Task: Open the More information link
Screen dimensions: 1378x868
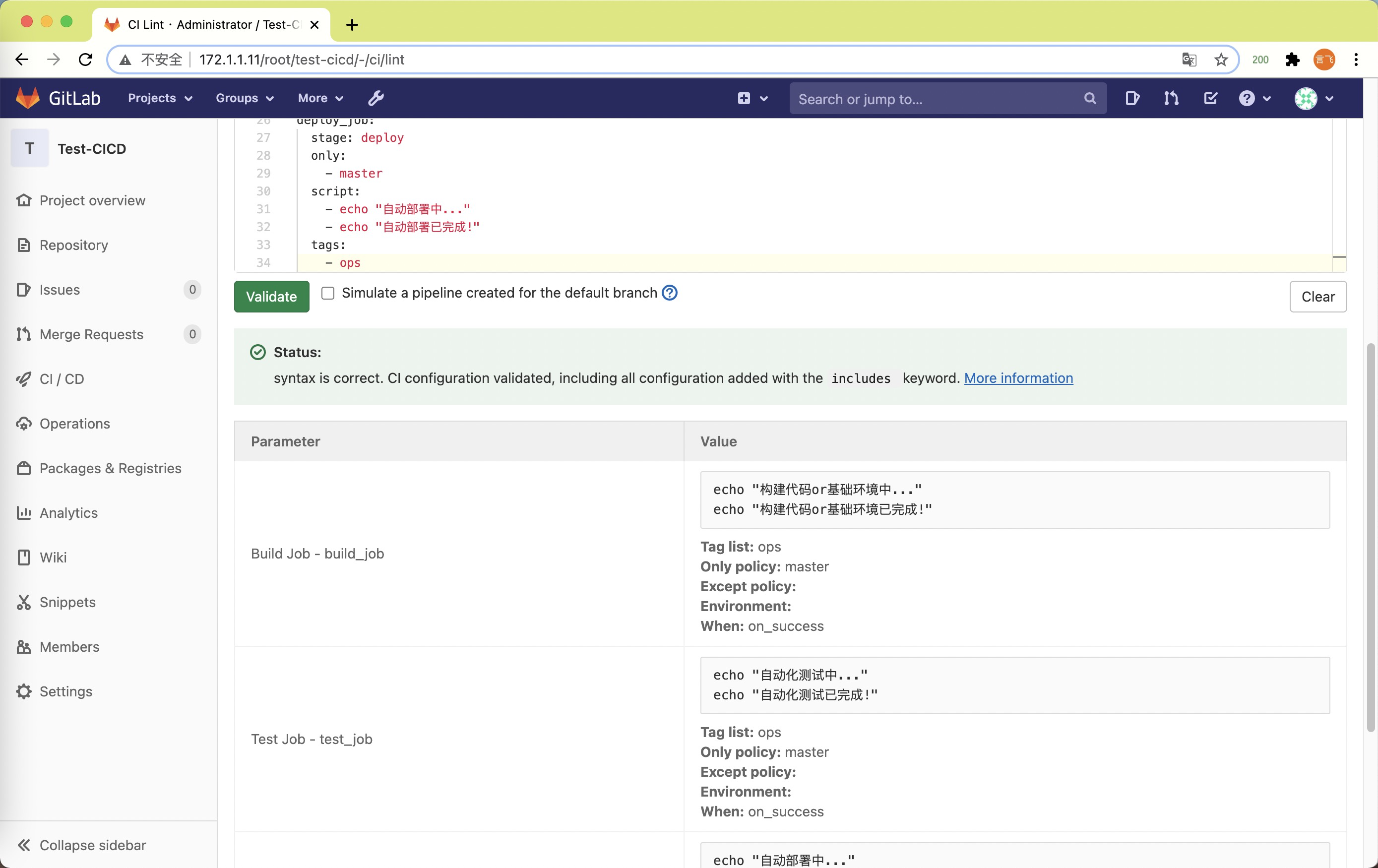Action: coord(1019,378)
